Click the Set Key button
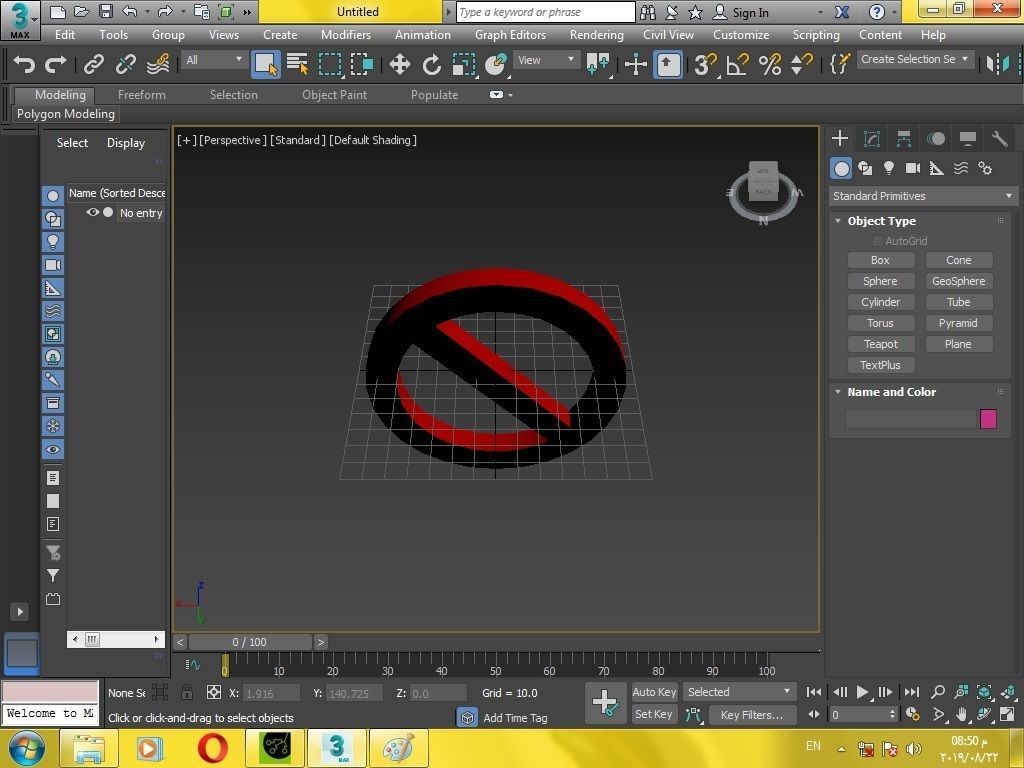The width and height of the screenshot is (1024, 768). (x=654, y=714)
